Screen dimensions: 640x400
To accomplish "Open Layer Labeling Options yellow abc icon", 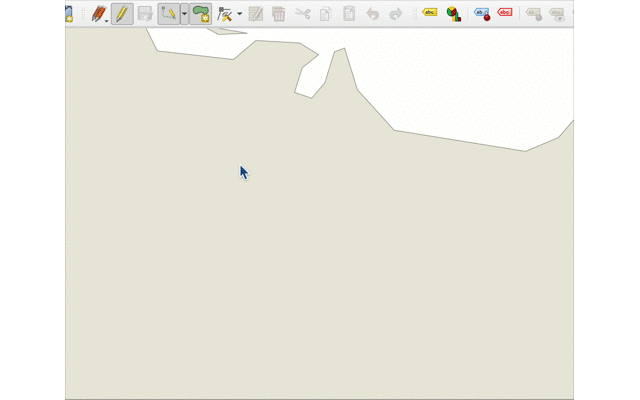I will tap(429, 12).
